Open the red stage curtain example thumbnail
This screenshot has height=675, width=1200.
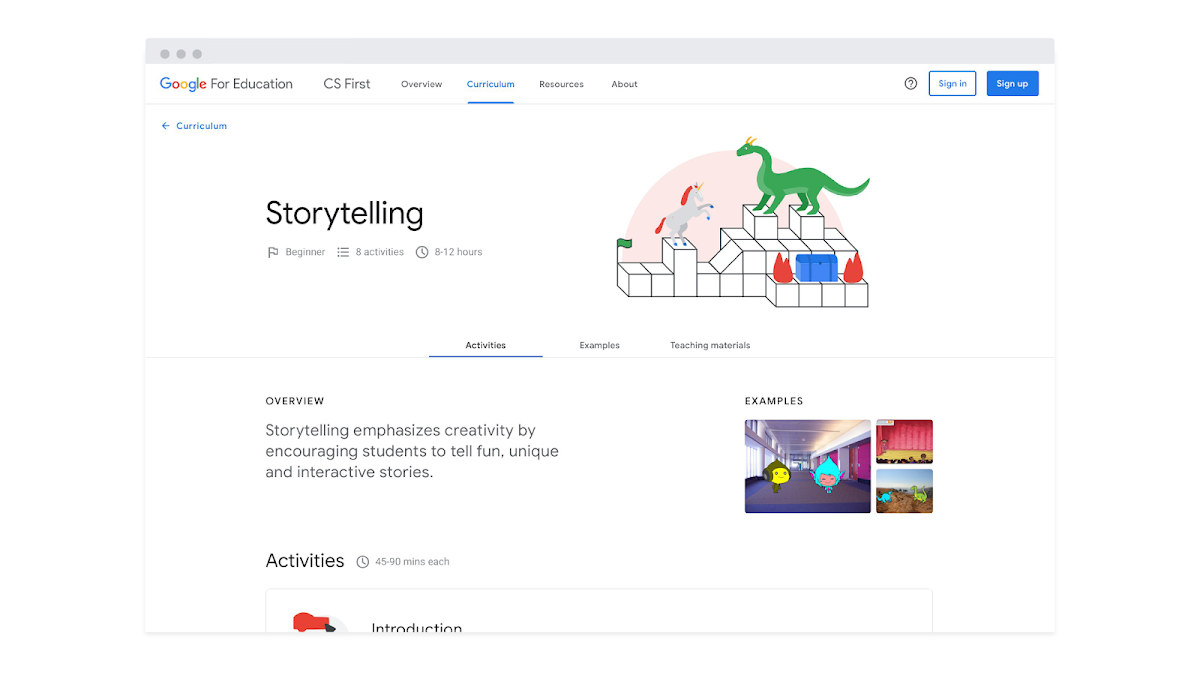click(904, 441)
